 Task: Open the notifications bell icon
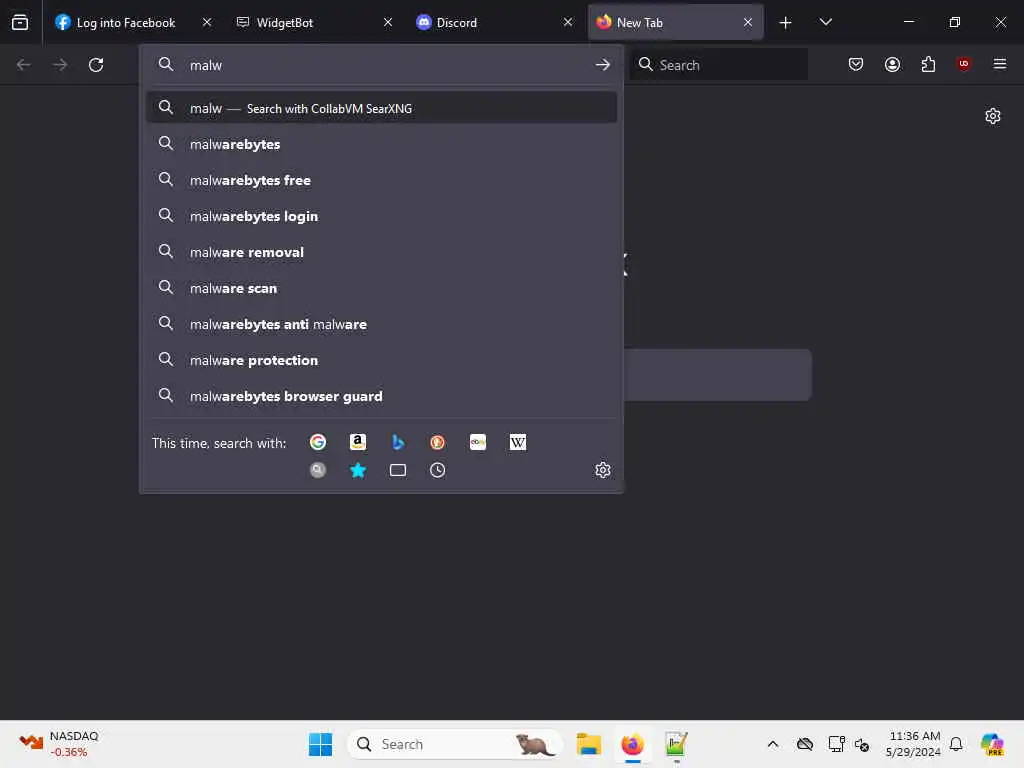point(956,744)
